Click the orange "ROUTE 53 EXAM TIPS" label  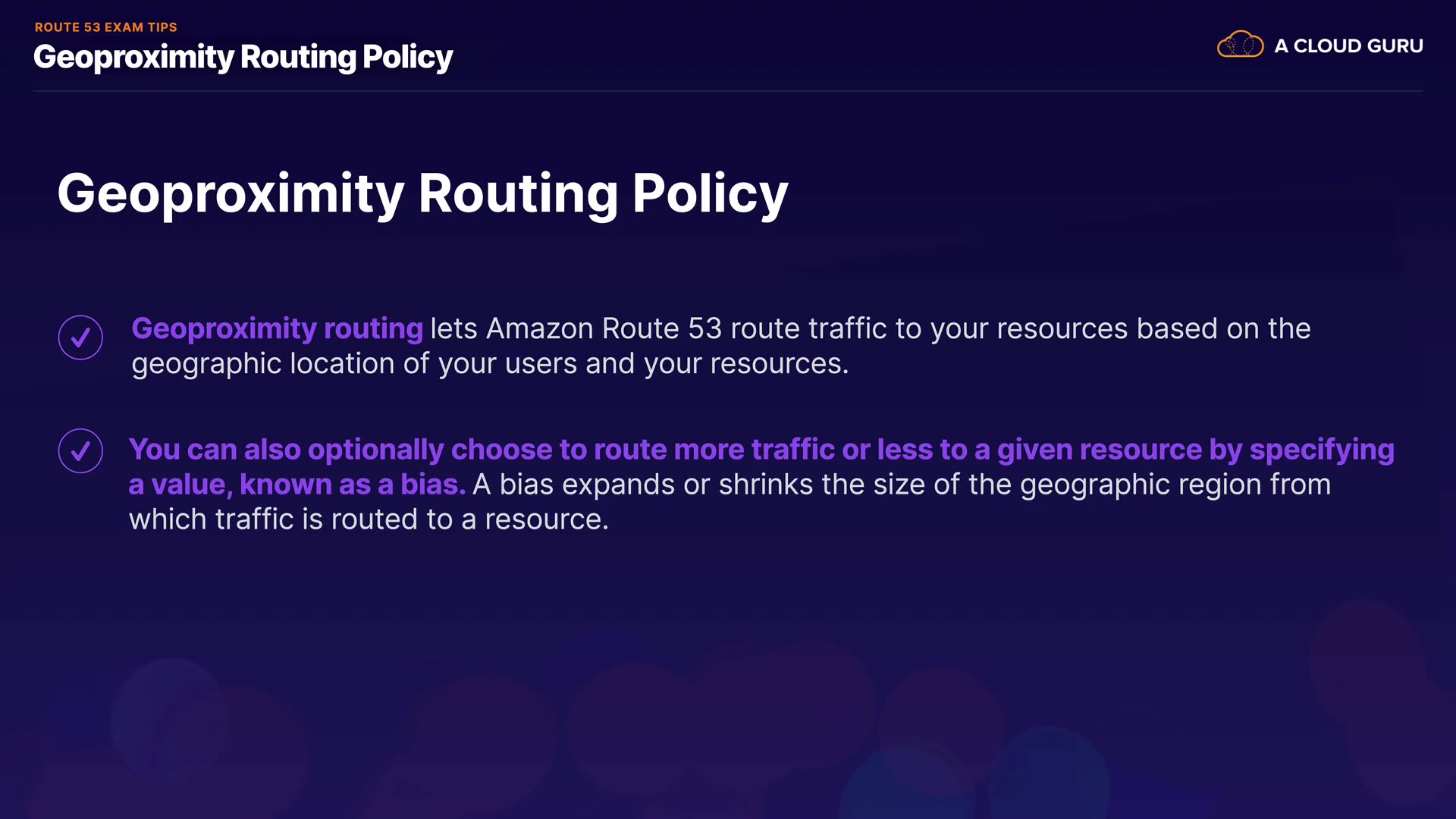pyautogui.click(x=105, y=27)
